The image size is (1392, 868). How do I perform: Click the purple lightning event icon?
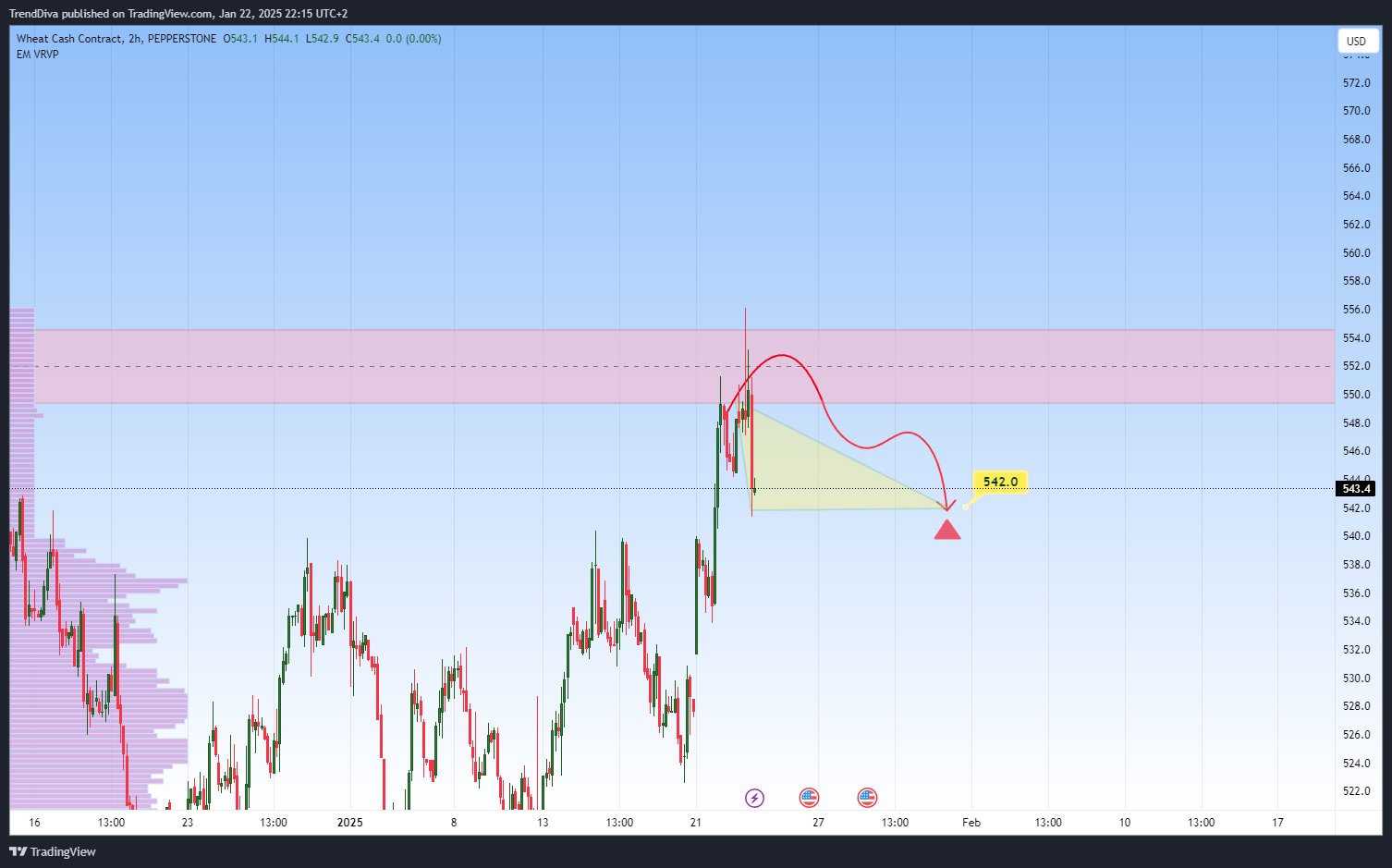coord(754,798)
